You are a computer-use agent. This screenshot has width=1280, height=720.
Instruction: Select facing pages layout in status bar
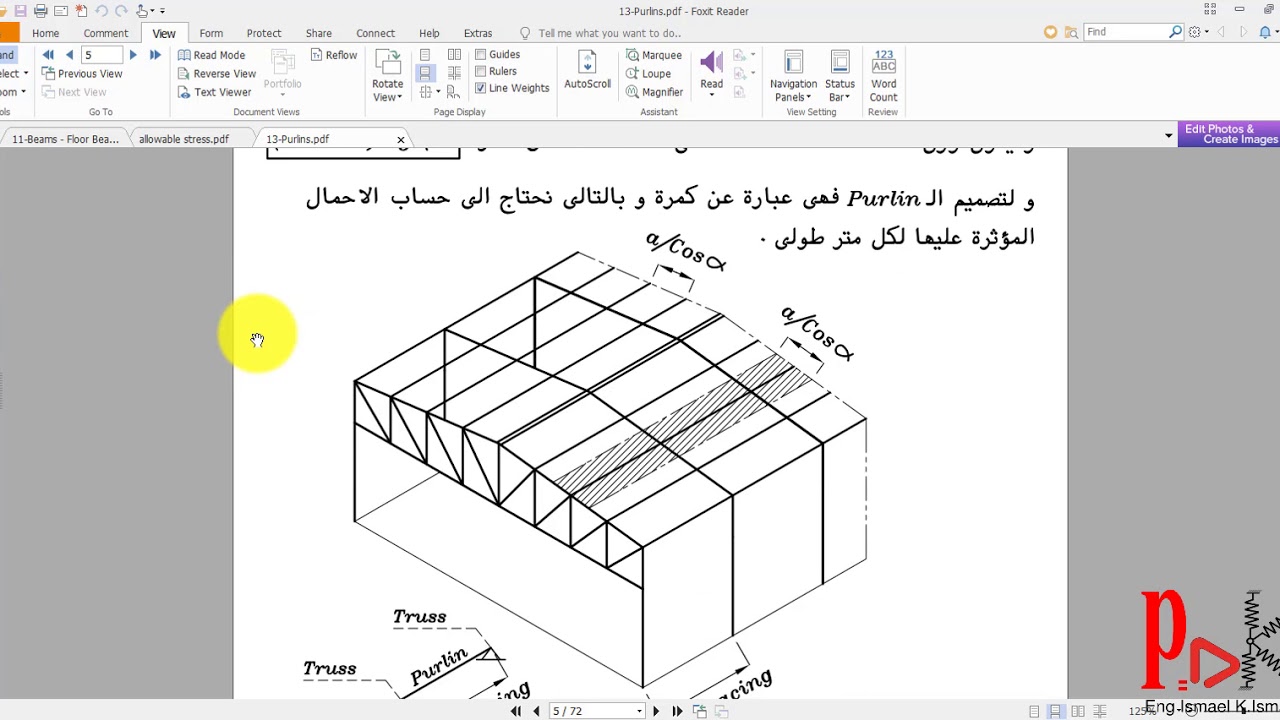pyautogui.click(x=1078, y=711)
